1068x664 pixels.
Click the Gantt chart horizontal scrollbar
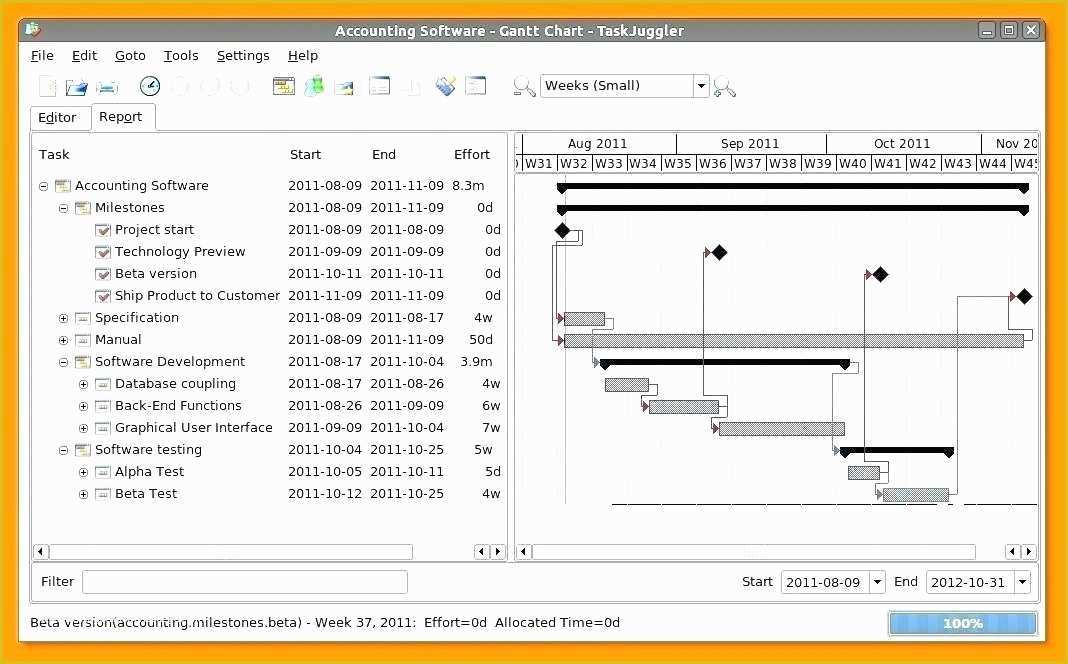(753, 552)
